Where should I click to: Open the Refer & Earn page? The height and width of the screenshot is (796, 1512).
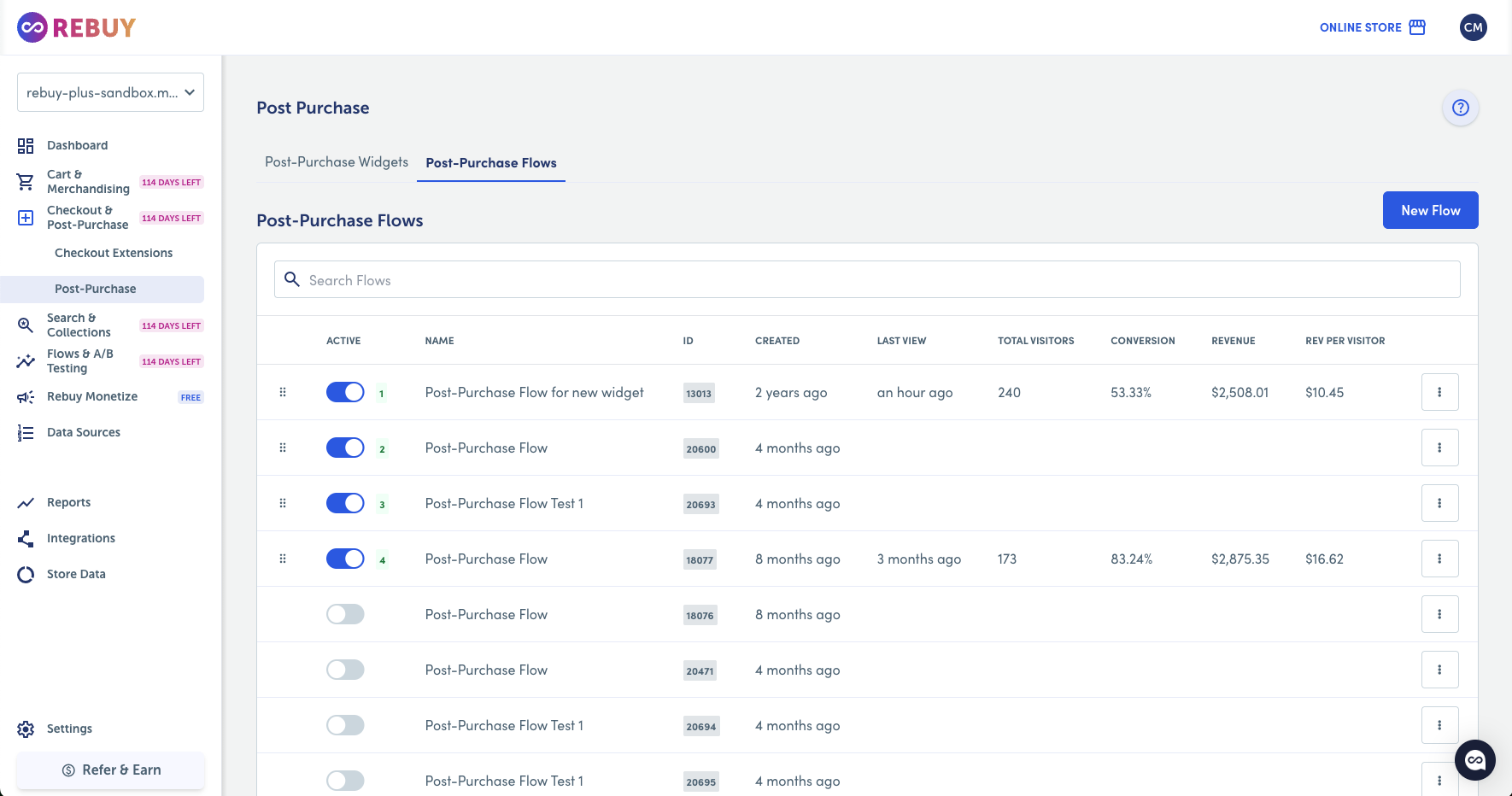point(109,770)
